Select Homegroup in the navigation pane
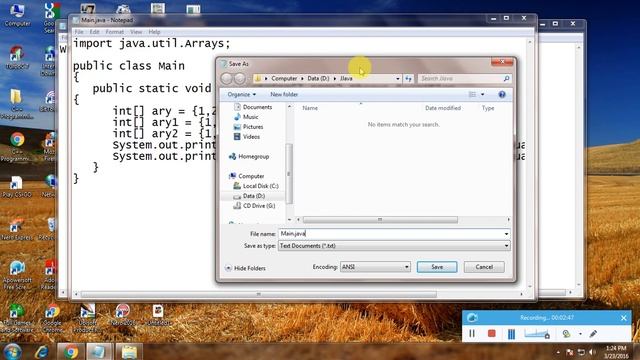Viewport: 640px width, 360px height. 253,156
